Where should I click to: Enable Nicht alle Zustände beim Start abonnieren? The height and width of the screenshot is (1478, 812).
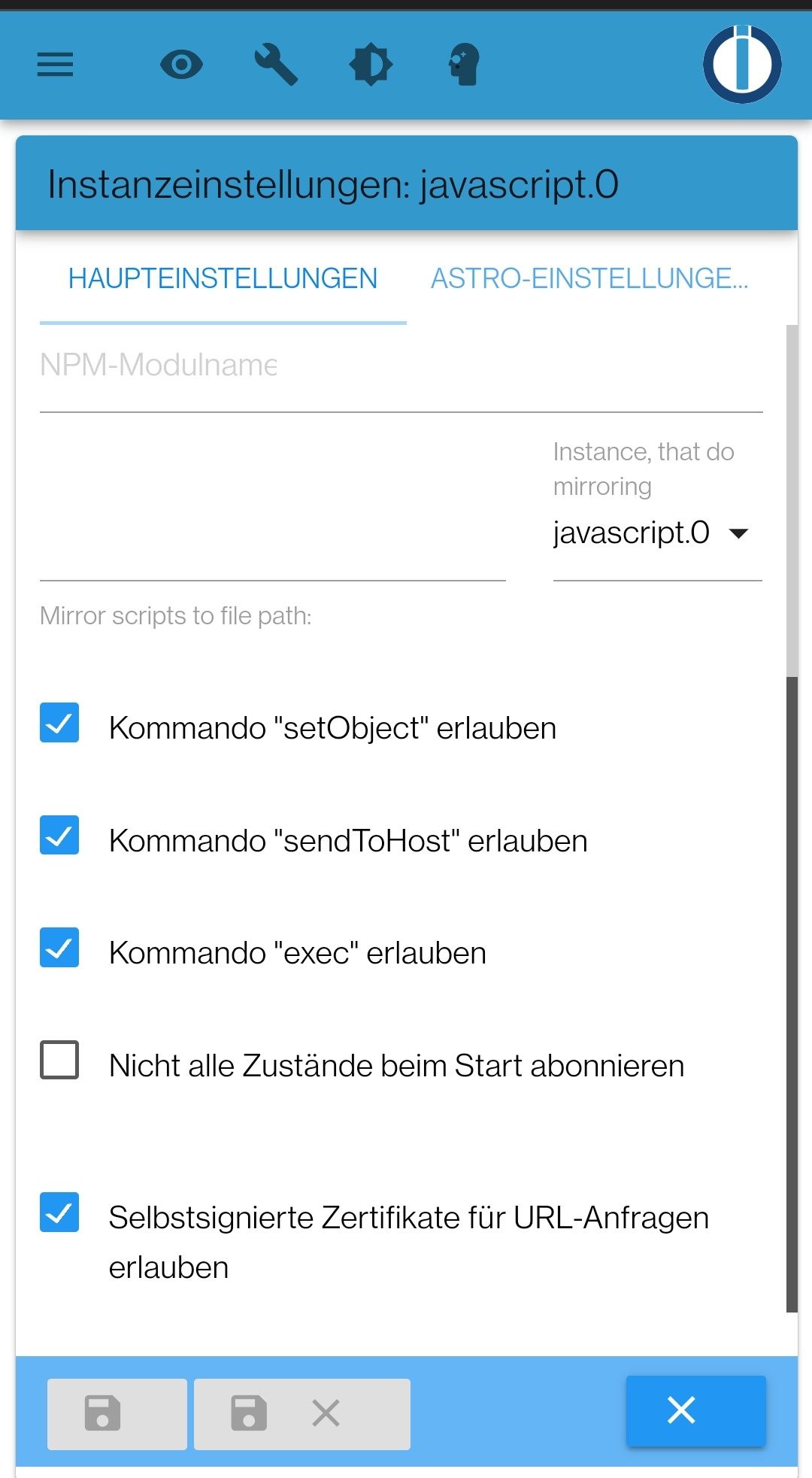click(x=59, y=1061)
